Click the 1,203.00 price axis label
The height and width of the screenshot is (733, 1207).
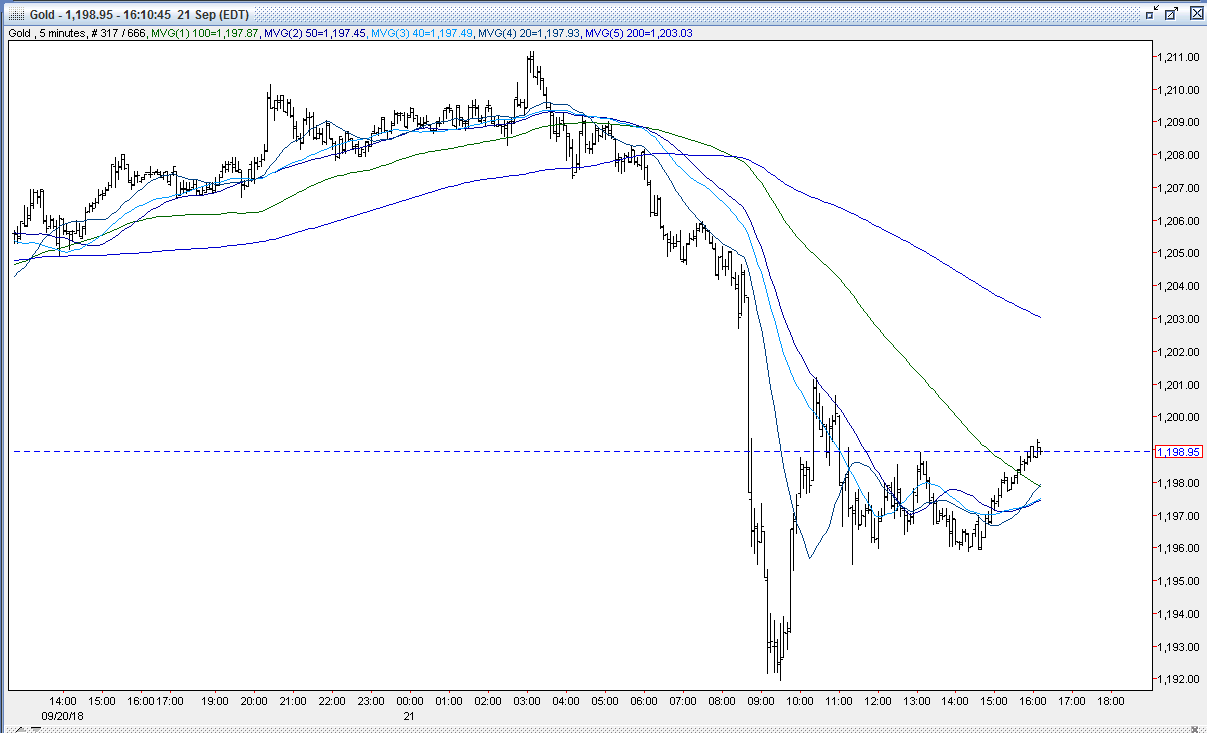coord(1178,319)
